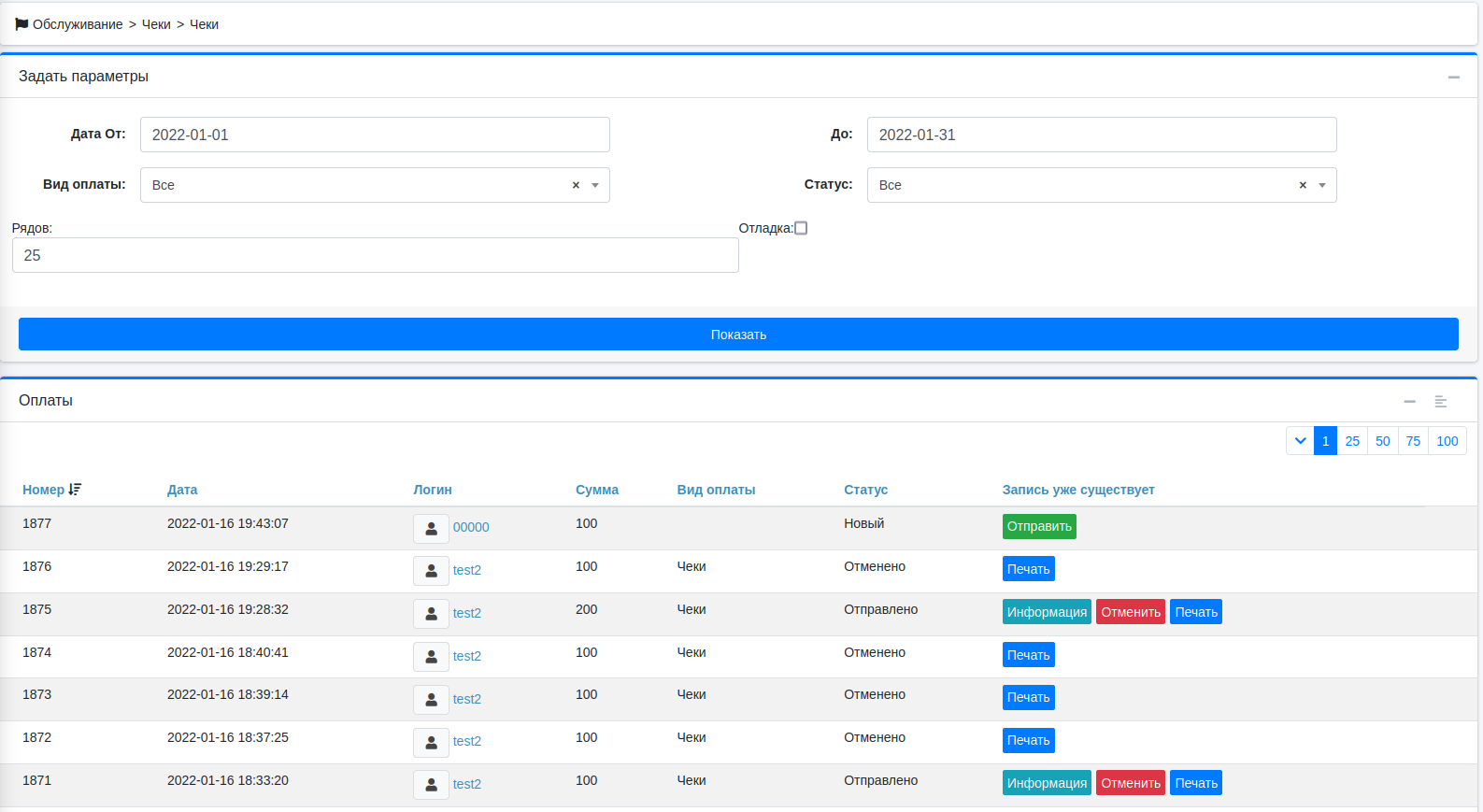Open the Оплаты panel options menu icon
Screen dimensions: 1483x812
(1440, 402)
